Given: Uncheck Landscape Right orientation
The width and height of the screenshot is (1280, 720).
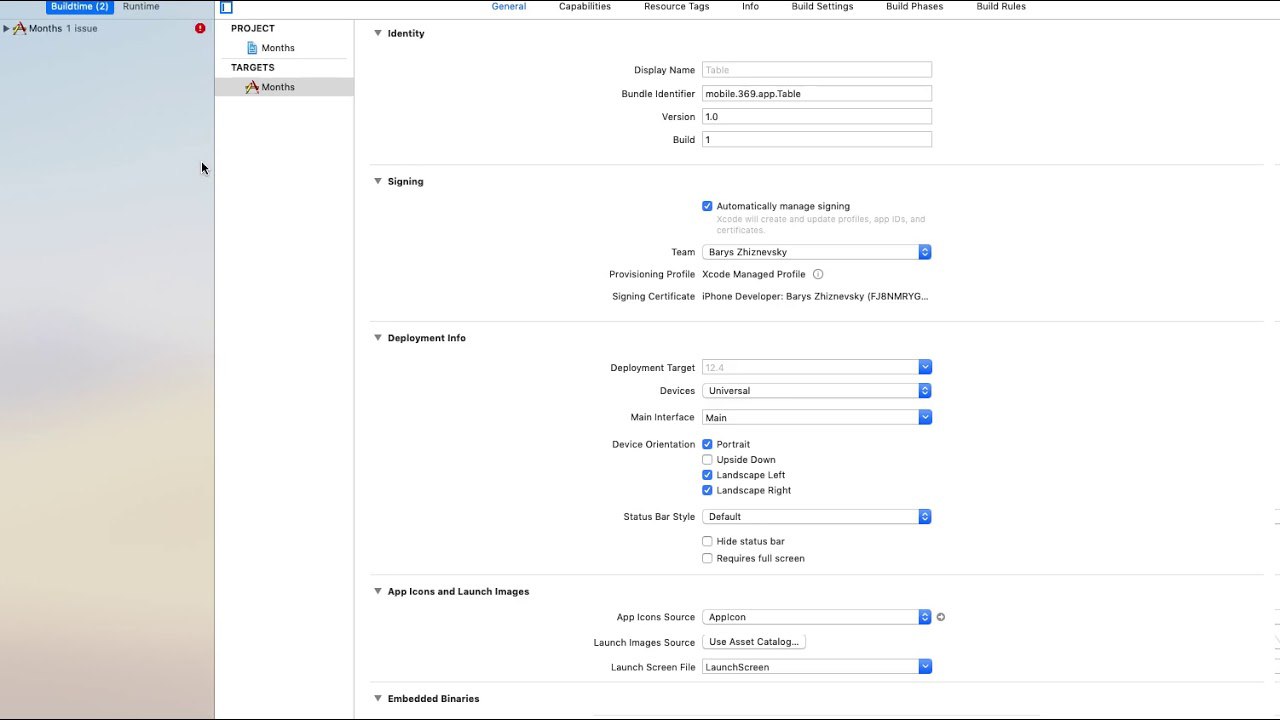Looking at the screenshot, I should 707,490.
